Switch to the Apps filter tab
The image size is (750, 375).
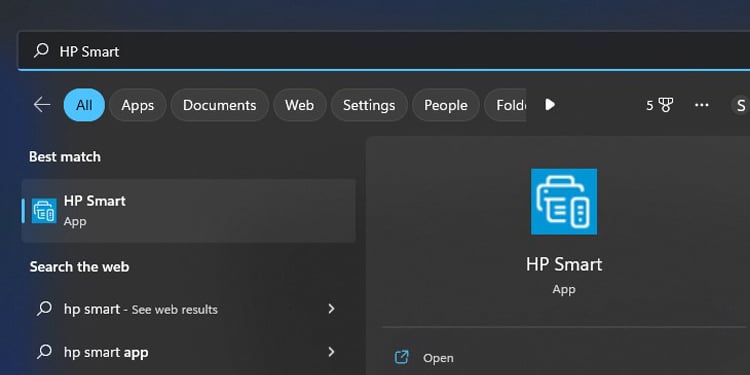pyautogui.click(x=138, y=105)
